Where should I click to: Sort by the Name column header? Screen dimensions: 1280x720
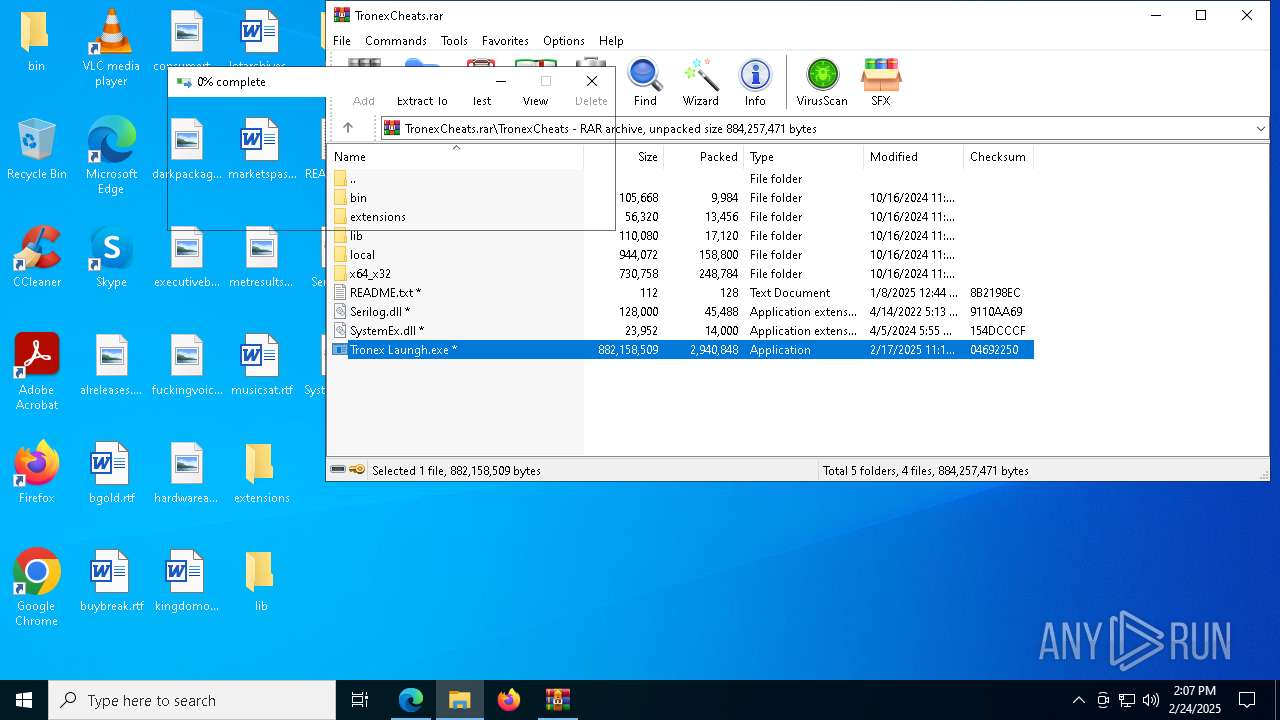tap(456, 157)
